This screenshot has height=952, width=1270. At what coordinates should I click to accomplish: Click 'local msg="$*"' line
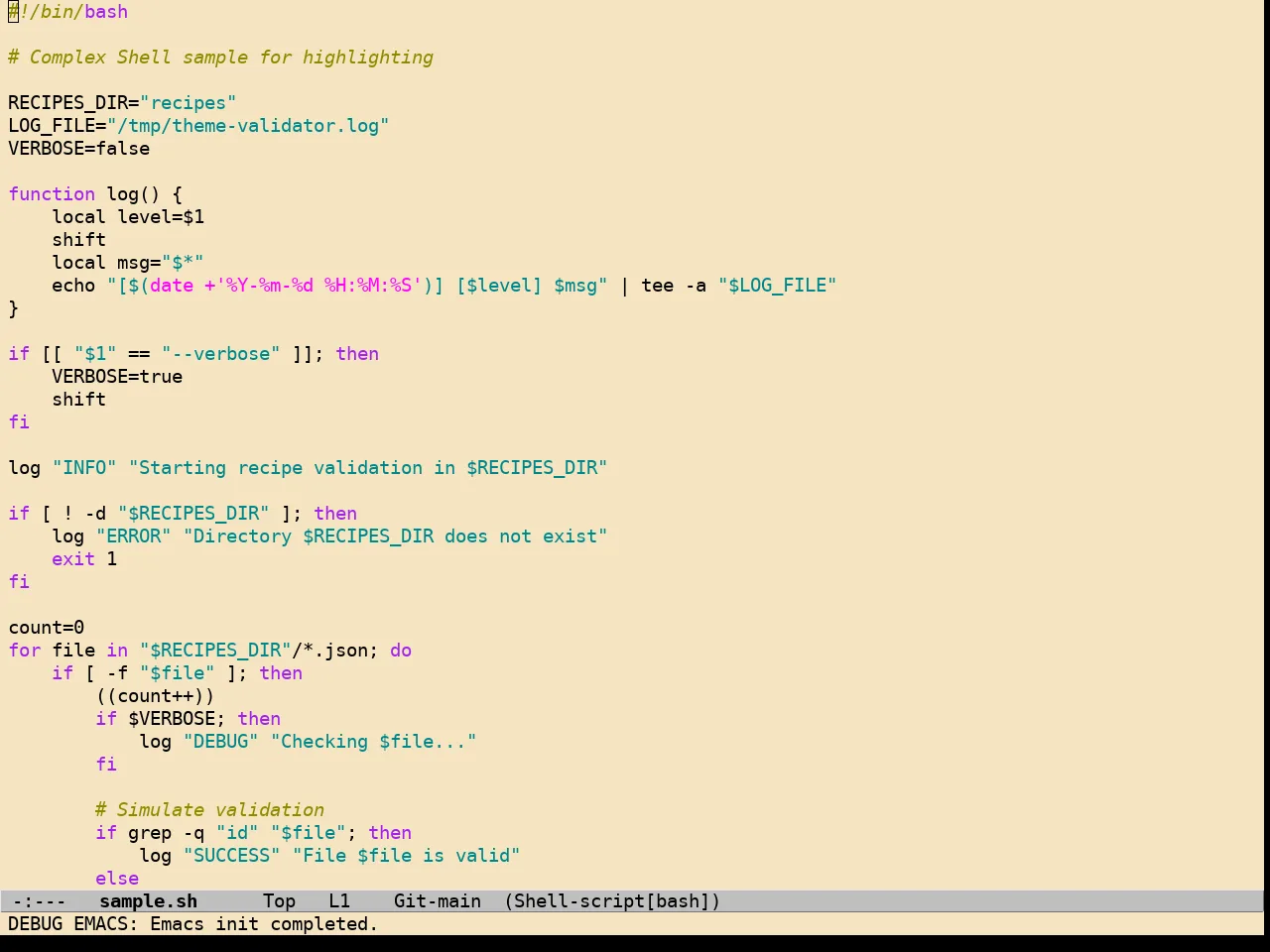coord(128,263)
